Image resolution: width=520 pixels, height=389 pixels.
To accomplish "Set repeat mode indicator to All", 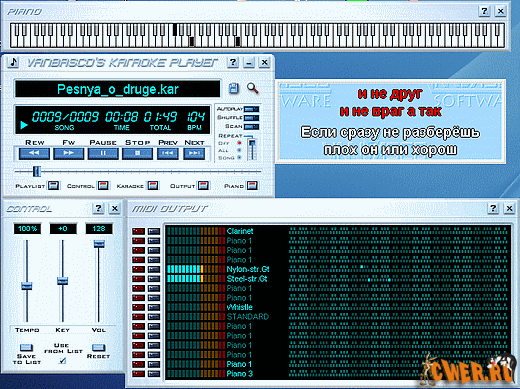I will click(x=239, y=150).
